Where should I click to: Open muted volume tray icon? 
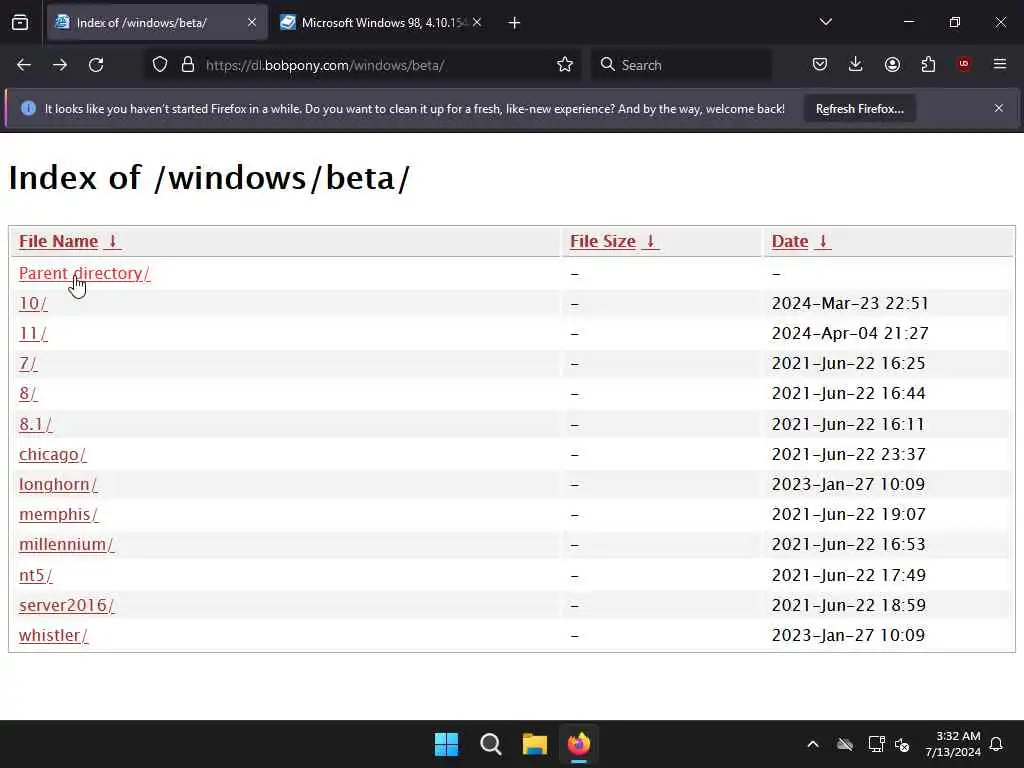point(903,744)
